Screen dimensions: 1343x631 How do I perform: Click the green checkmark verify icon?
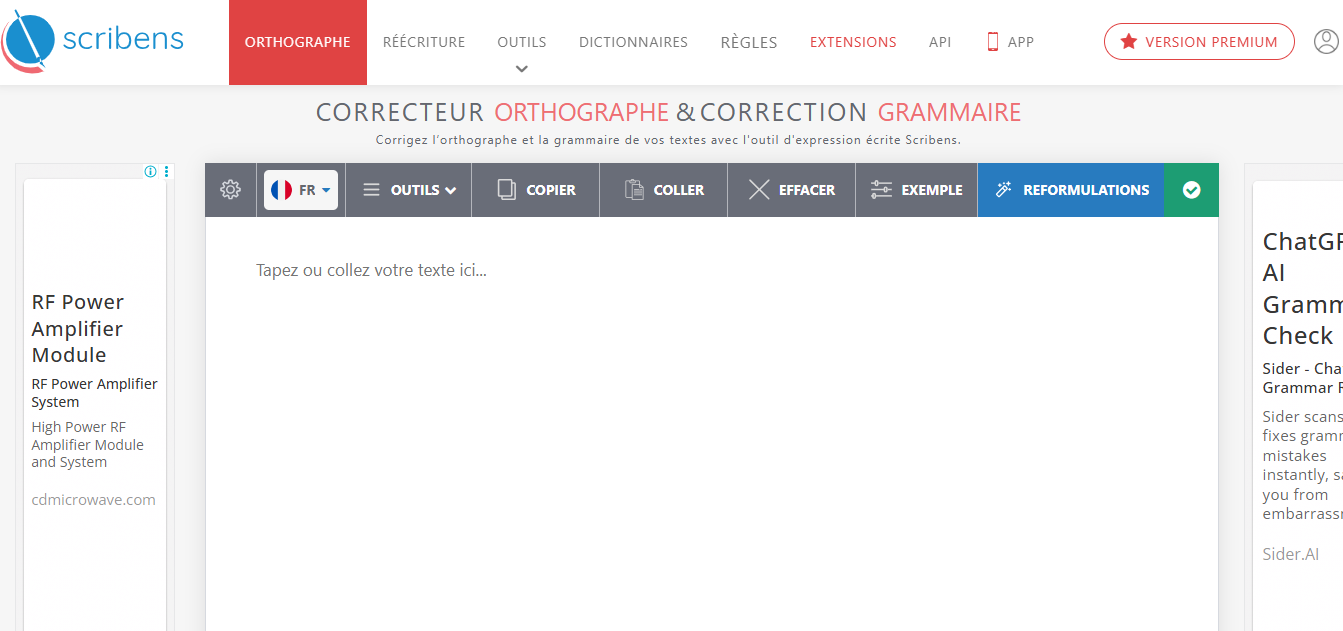(x=1191, y=190)
